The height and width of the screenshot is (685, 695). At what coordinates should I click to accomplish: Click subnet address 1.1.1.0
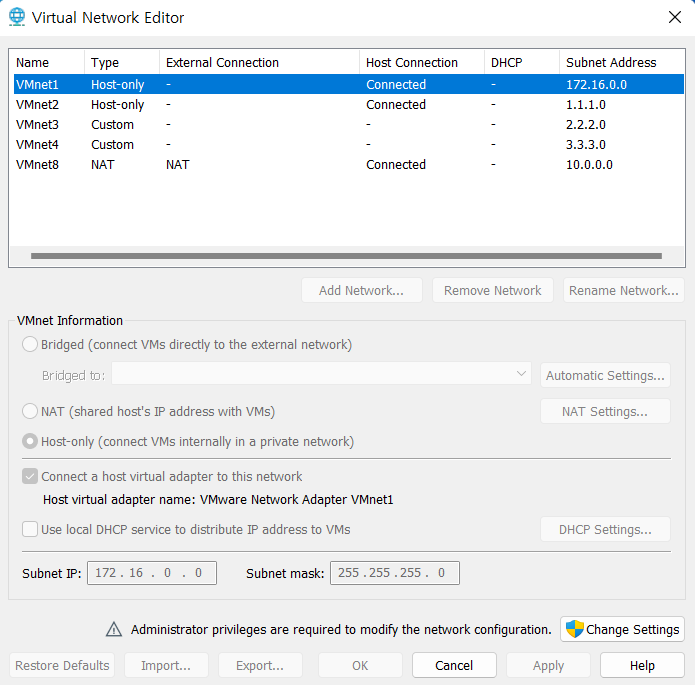tap(586, 105)
